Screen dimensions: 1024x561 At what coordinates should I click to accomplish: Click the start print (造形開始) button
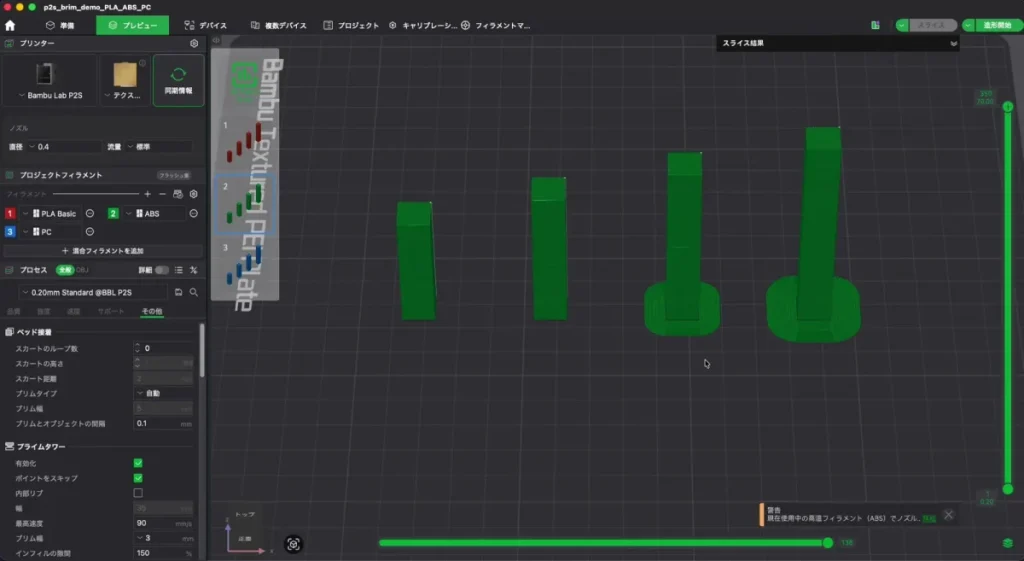pos(998,25)
